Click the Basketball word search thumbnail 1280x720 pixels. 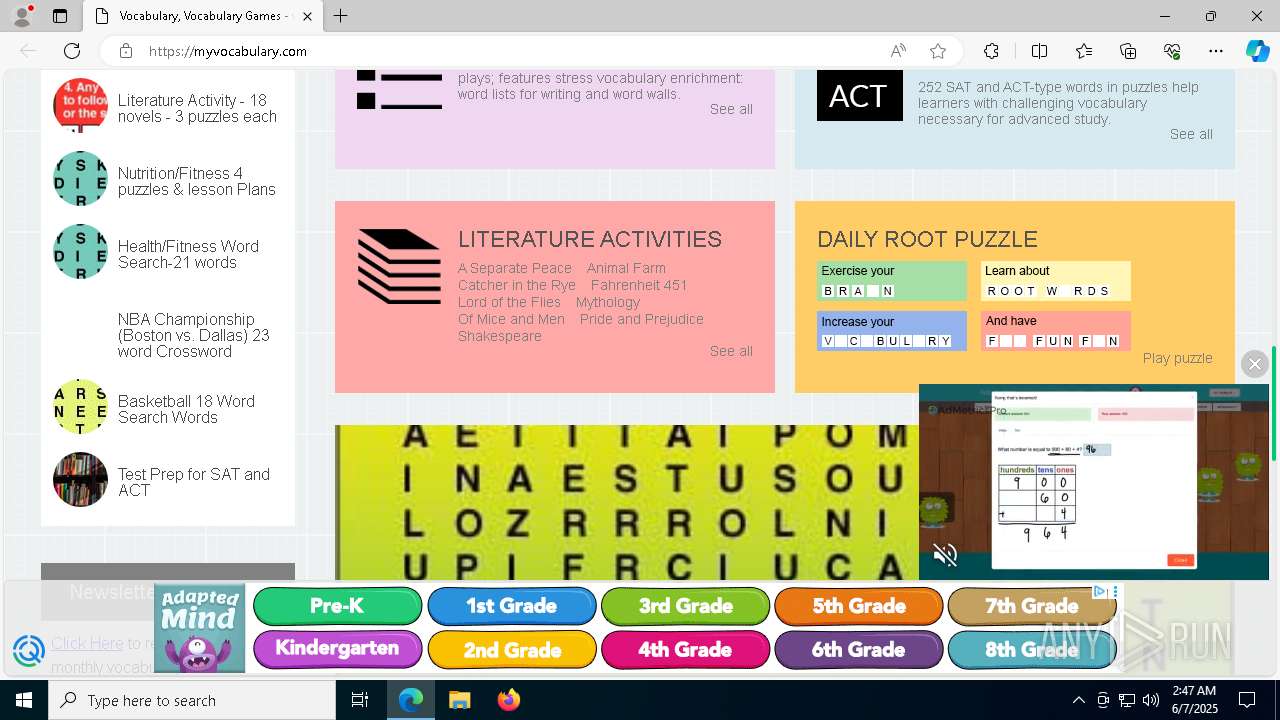[80, 406]
